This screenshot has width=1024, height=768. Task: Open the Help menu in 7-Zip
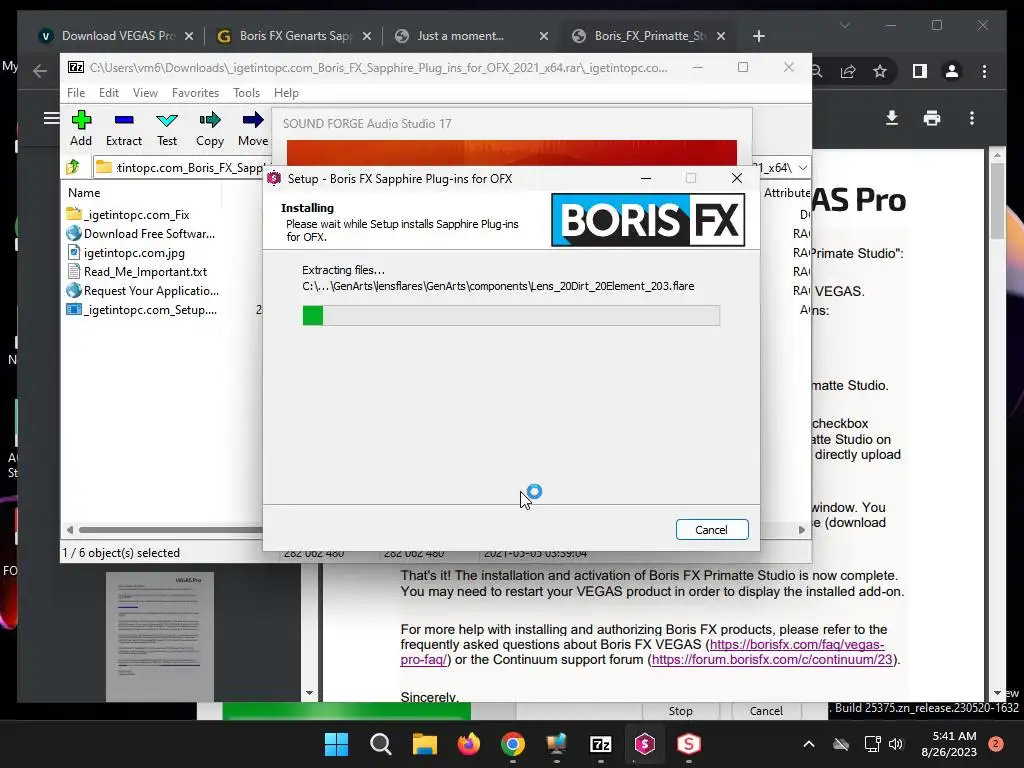(x=286, y=93)
